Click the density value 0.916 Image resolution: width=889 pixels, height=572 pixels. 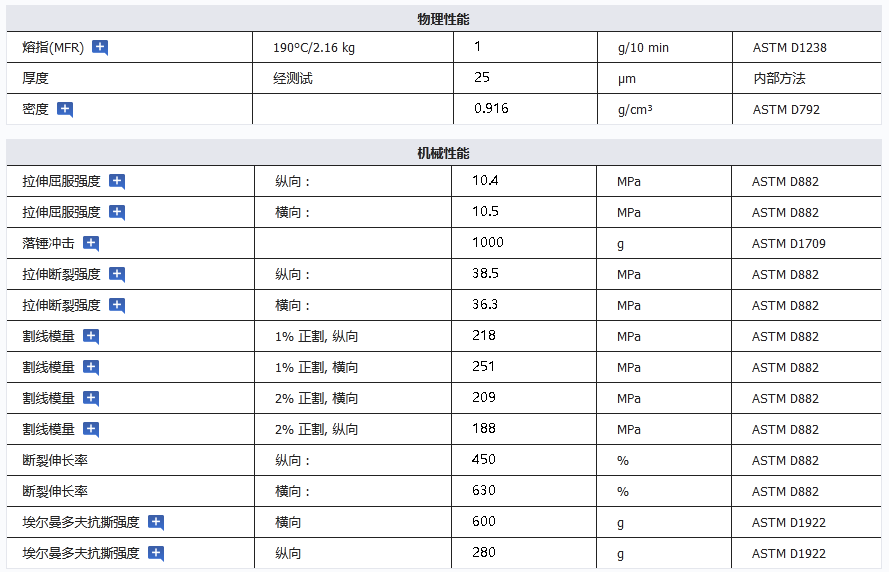point(491,108)
